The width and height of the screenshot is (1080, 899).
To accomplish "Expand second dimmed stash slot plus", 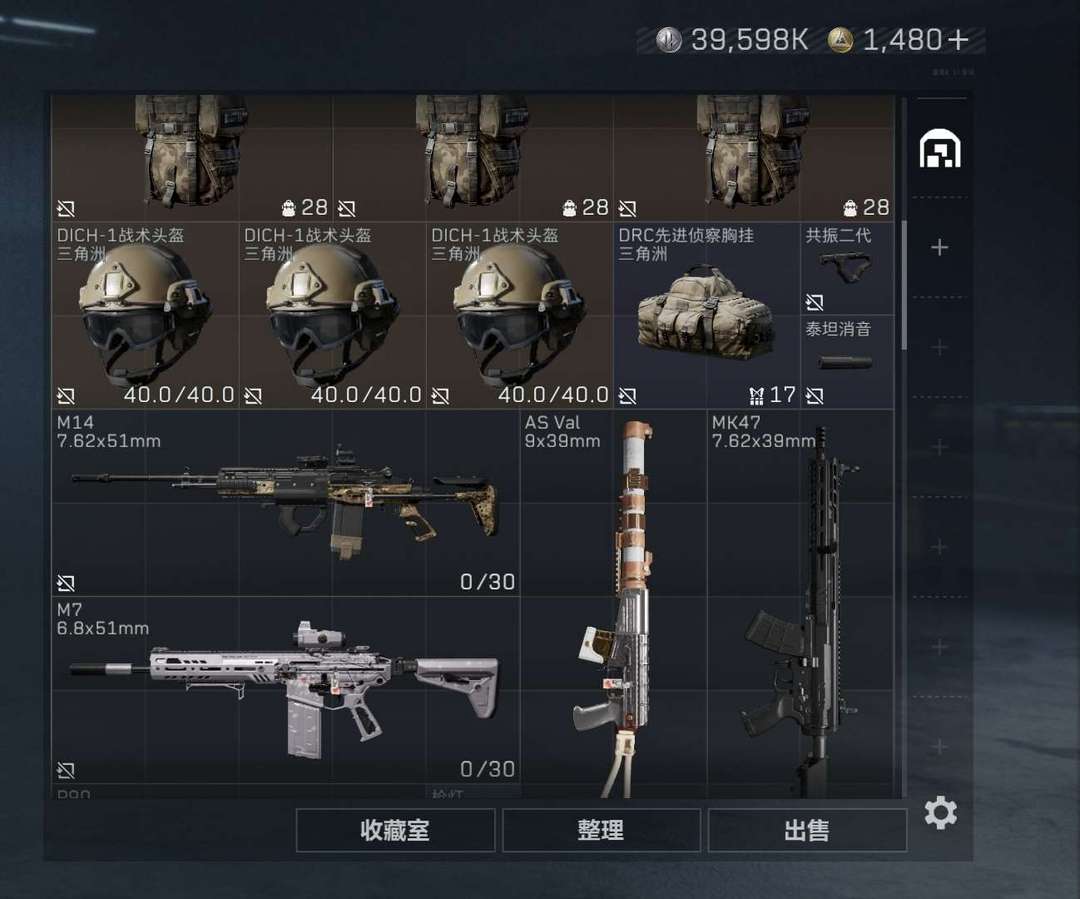I will pos(939,447).
